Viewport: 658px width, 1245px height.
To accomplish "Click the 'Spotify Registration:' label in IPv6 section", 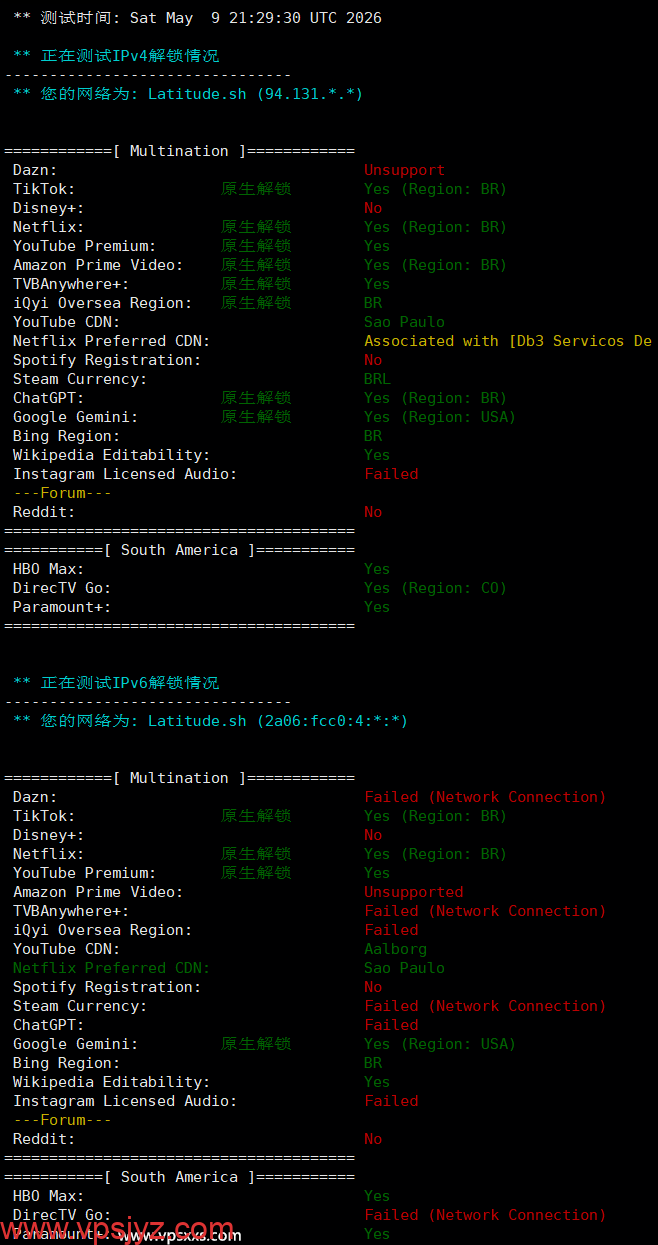I will (x=107, y=987).
